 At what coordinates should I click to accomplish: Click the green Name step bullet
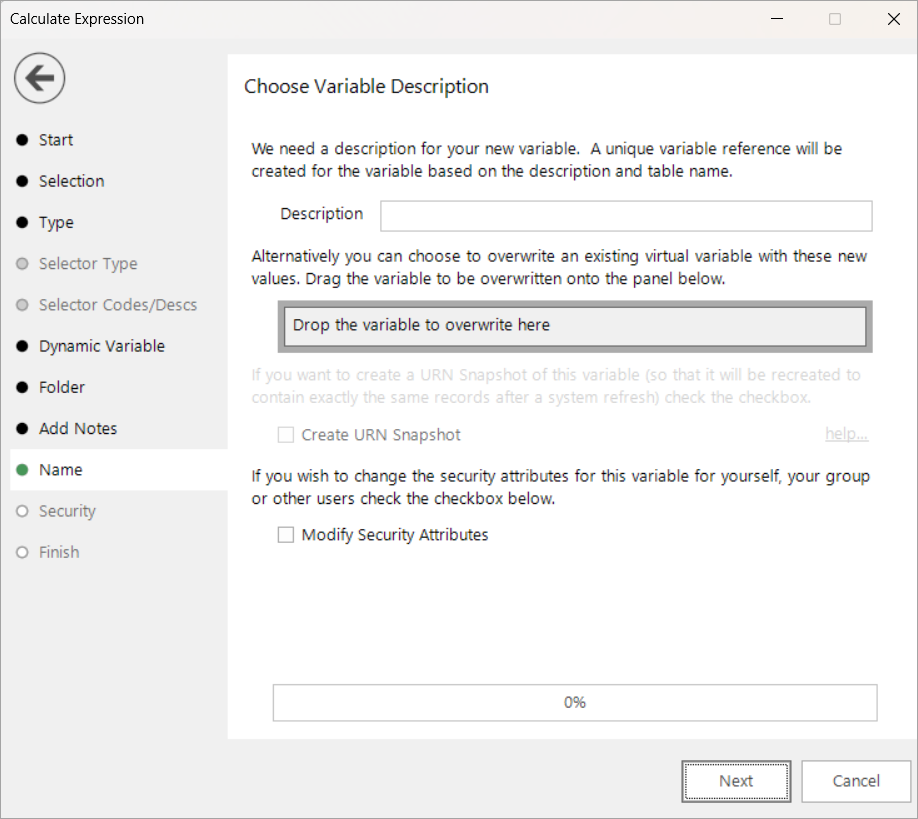(22, 470)
